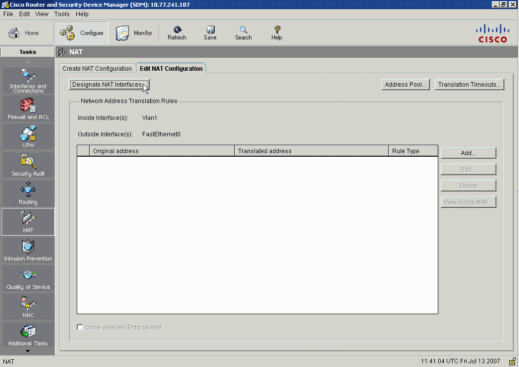Screen dimensions: 519x367
Task: Open the Tools menu
Action: pyautogui.click(x=62, y=14)
